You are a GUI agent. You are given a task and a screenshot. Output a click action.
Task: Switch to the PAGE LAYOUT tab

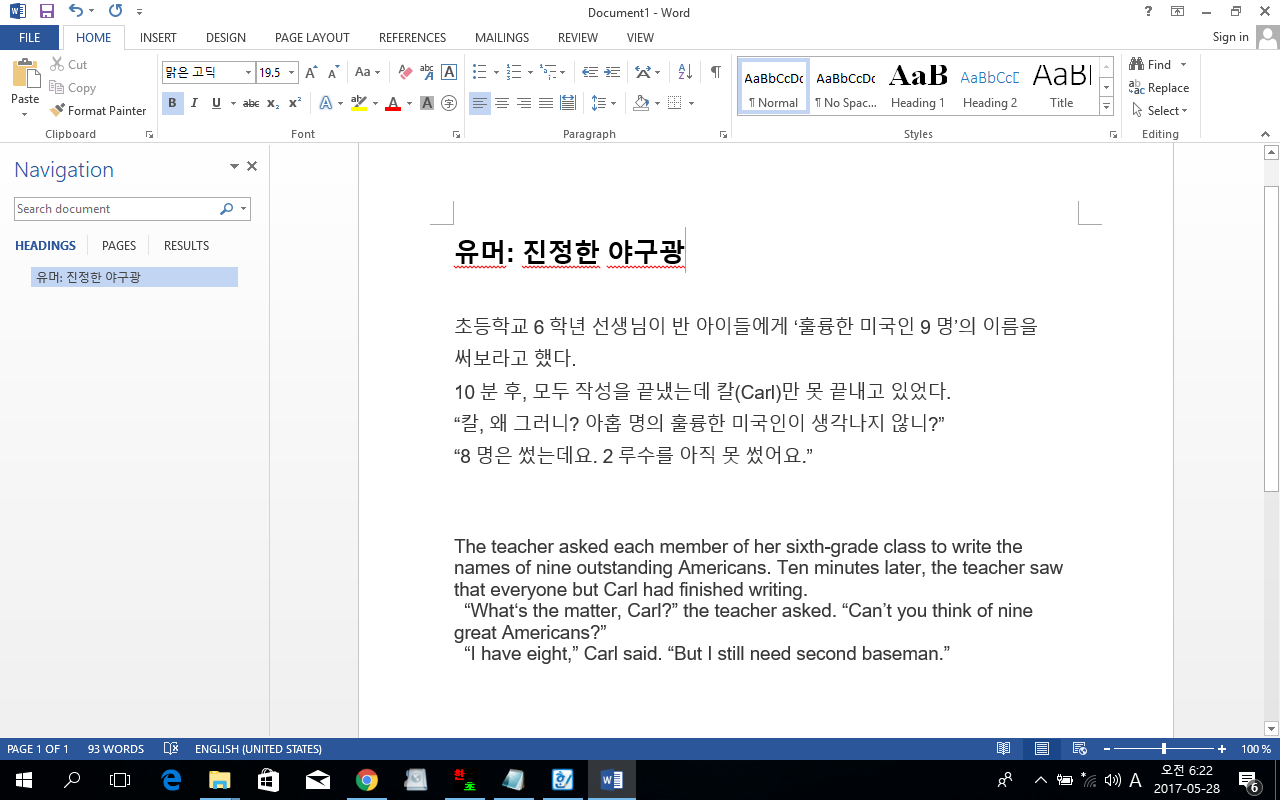tap(312, 38)
